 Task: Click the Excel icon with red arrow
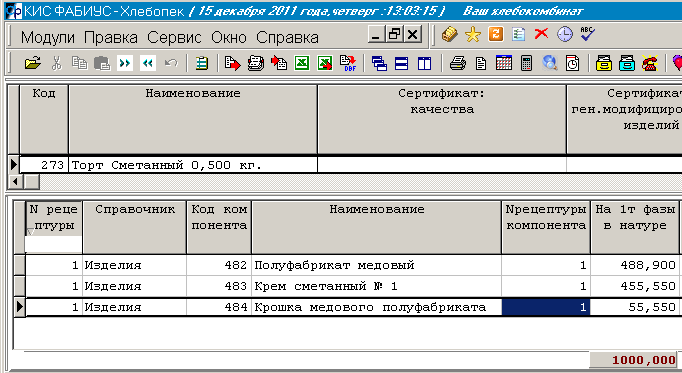[x=325, y=63]
